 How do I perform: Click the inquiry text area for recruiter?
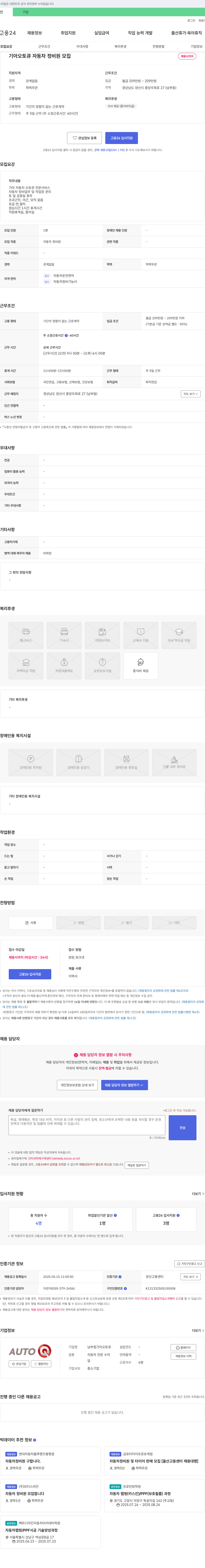click(87, 1125)
